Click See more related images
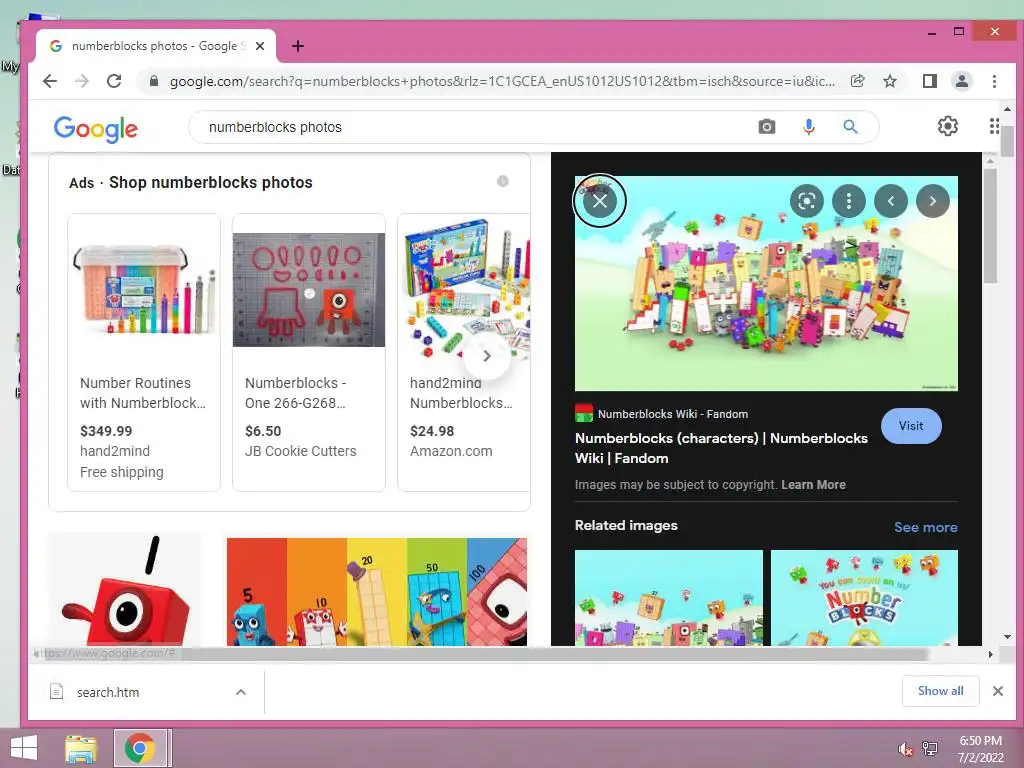This screenshot has width=1024, height=768. point(925,527)
